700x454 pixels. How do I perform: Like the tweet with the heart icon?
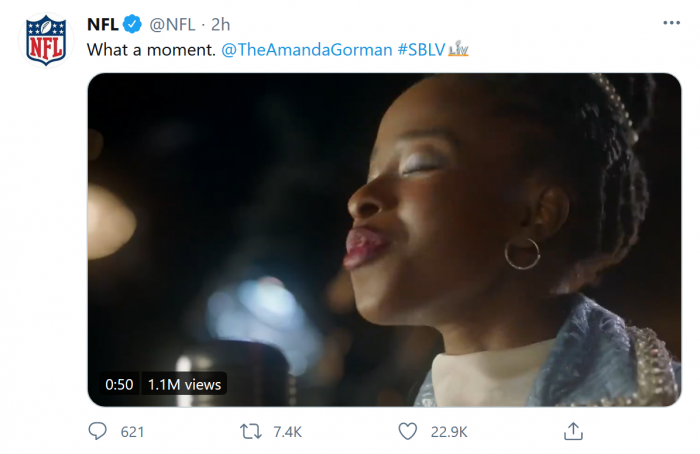tap(407, 432)
